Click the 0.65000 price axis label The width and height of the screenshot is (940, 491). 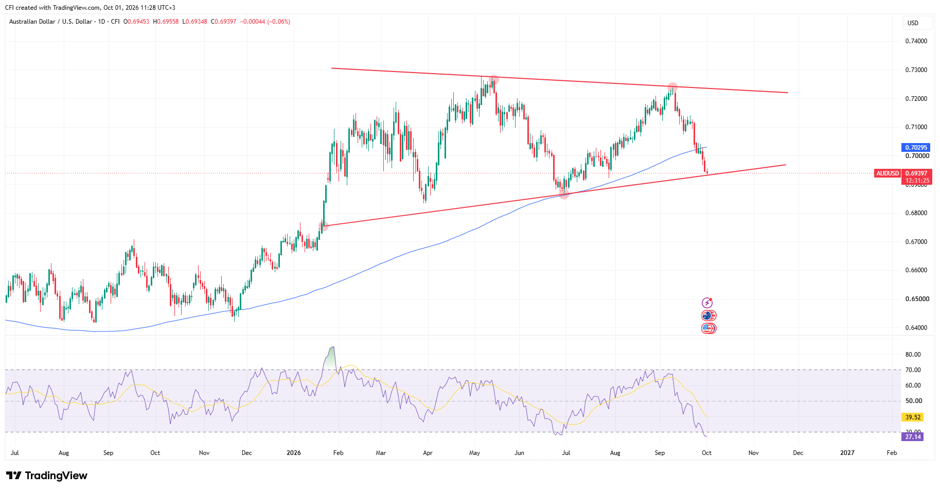pyautogui.click(x=915, y=299)
